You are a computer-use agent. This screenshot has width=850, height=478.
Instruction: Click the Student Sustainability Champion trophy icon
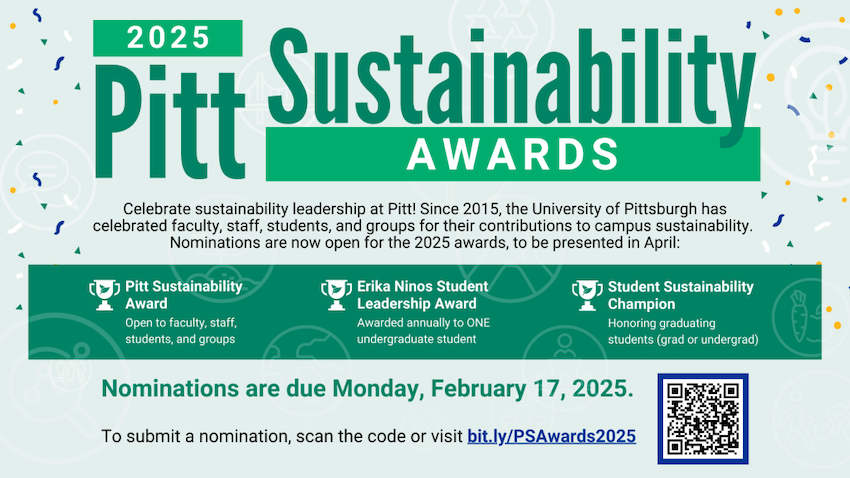click(x=588, y=293)
